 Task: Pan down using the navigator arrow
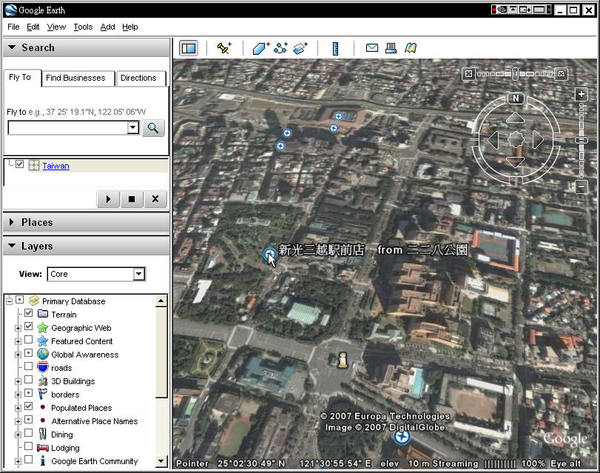pyautogui.click(x=515, y=162)
